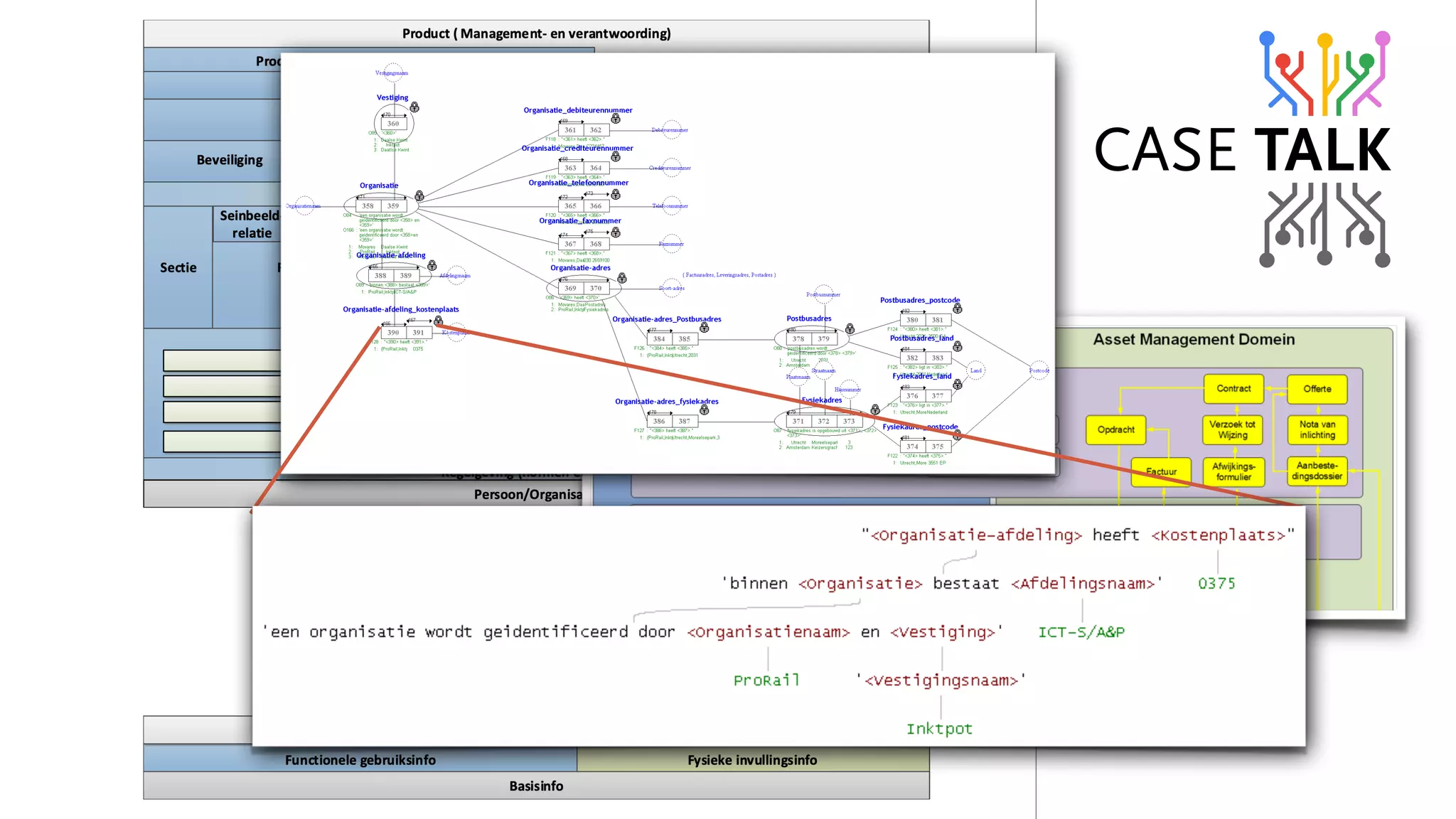Select role box 358 in Organisatie

(368, 206)
